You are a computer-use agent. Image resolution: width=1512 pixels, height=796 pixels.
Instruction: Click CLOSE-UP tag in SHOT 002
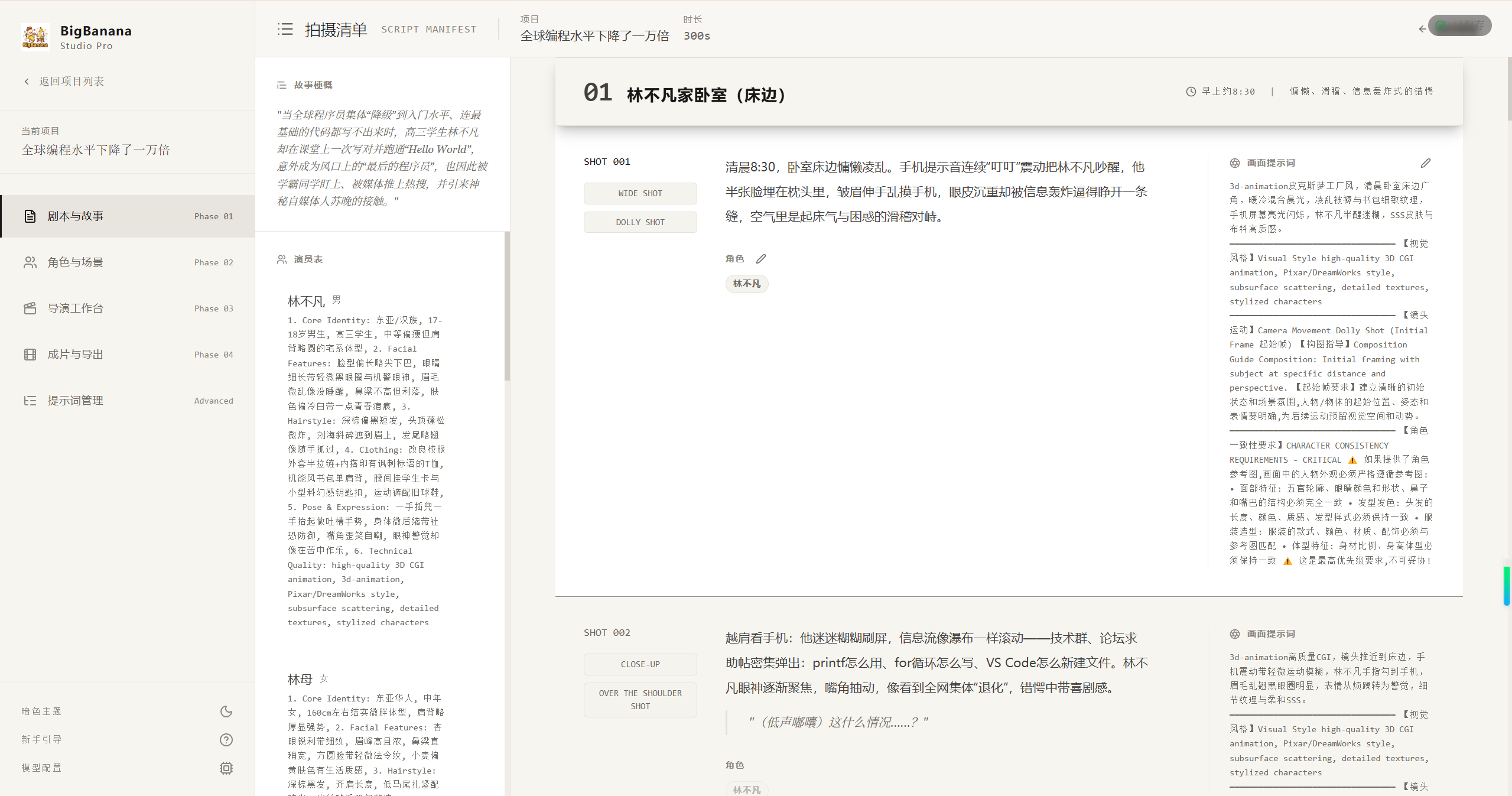pyautogui.click(x=640, y=664)
